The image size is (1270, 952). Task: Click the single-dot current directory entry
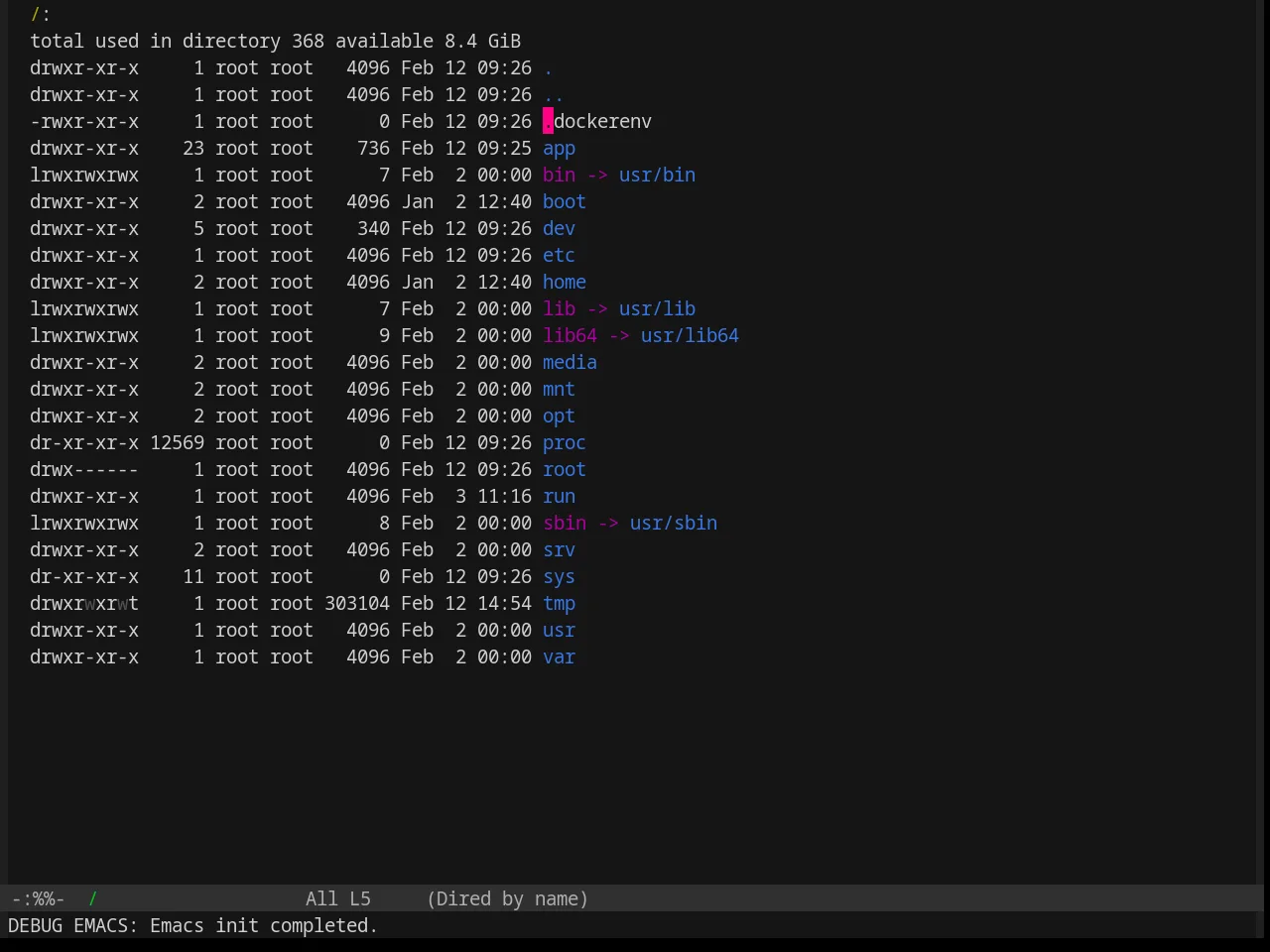coord(548,68)
